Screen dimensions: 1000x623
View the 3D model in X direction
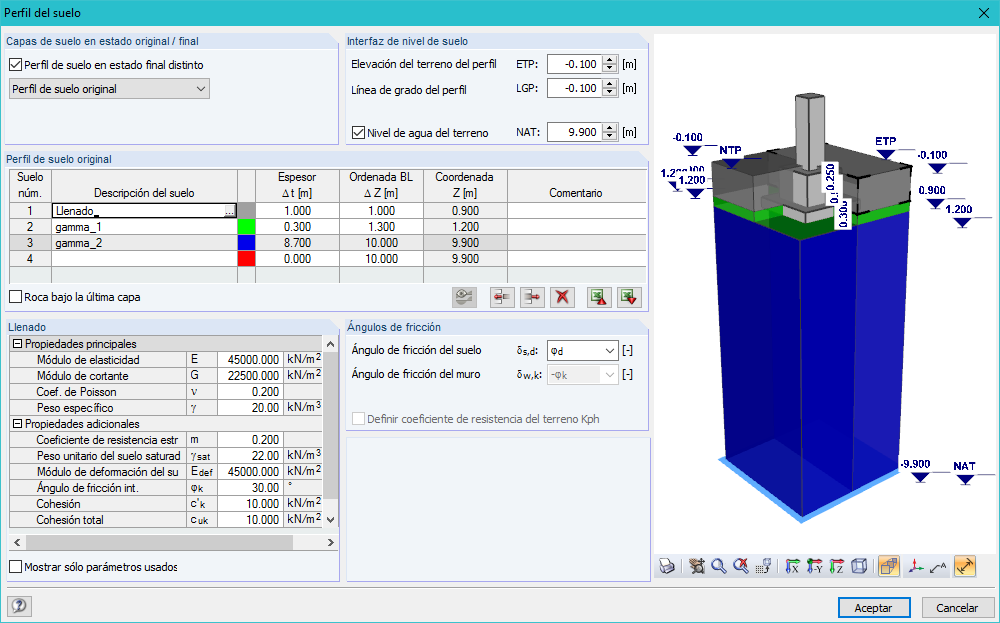click(x=792, y=566)
